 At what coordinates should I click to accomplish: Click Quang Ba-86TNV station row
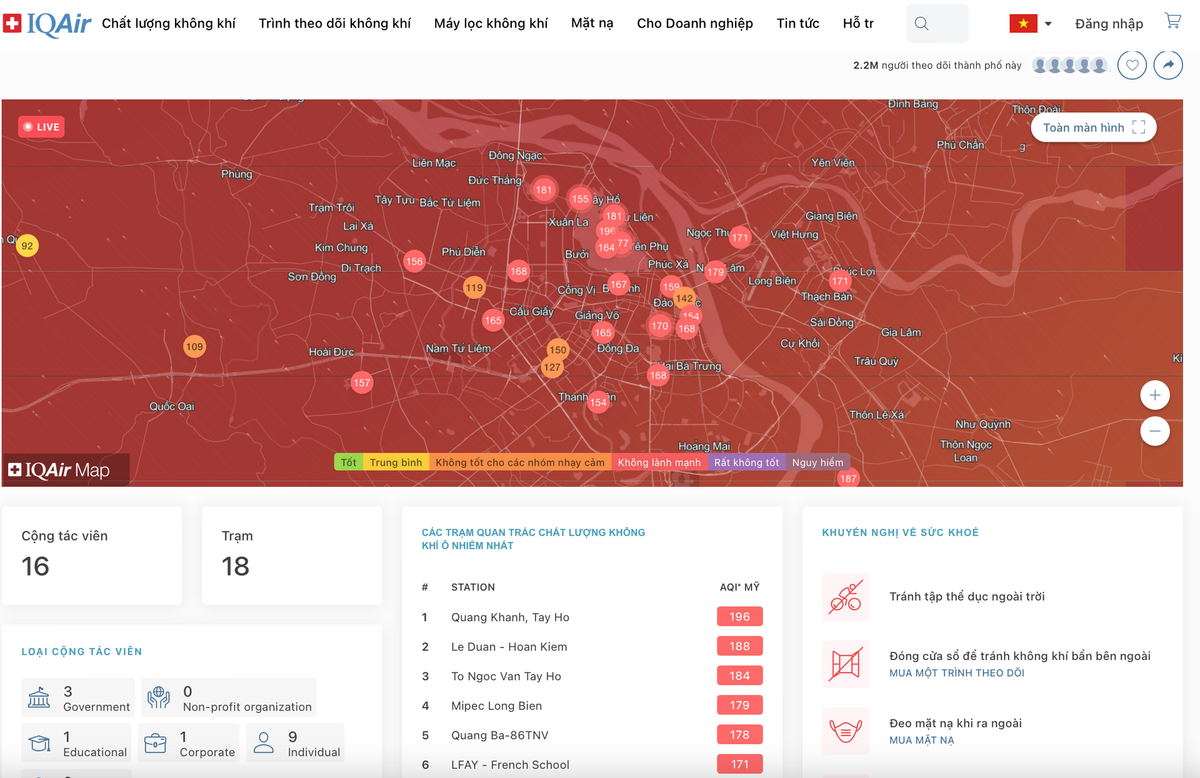click(592, 735)
